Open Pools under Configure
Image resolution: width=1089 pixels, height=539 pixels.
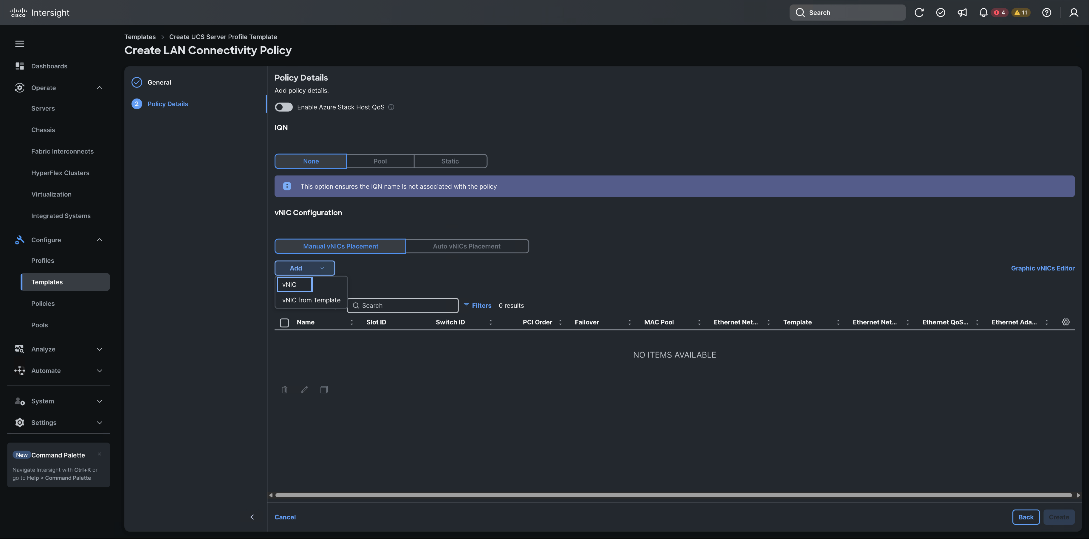pyautogui.click(x=40, y=325)
